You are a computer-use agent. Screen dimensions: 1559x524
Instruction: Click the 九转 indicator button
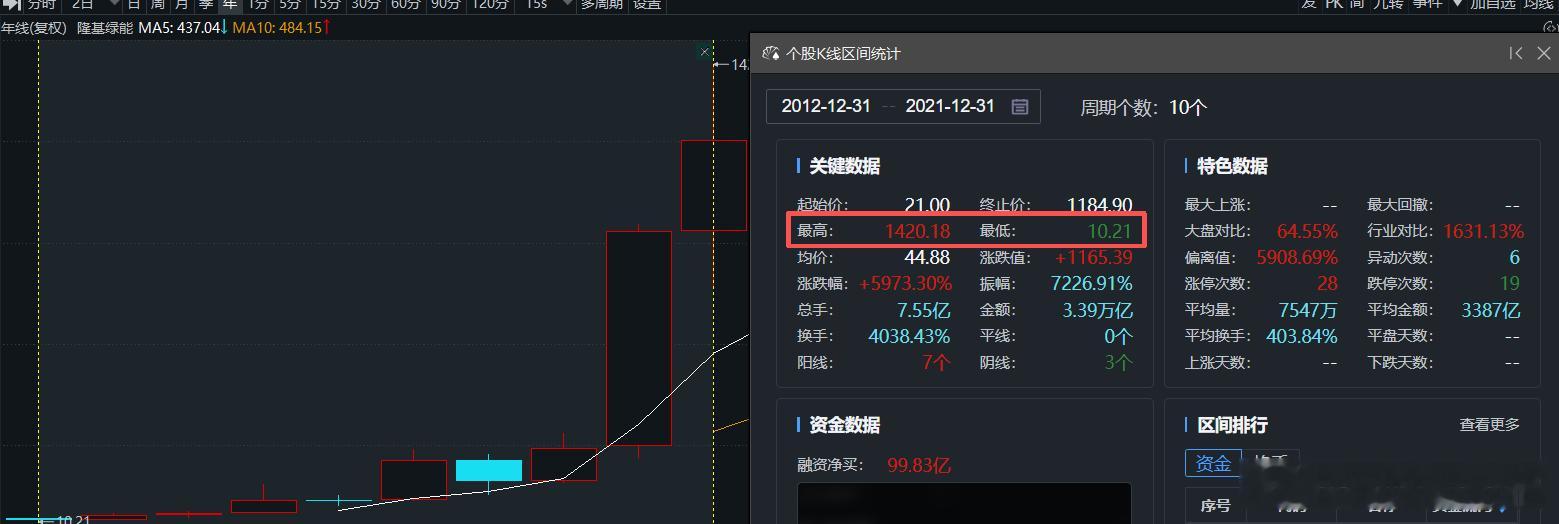[1387, 4]
